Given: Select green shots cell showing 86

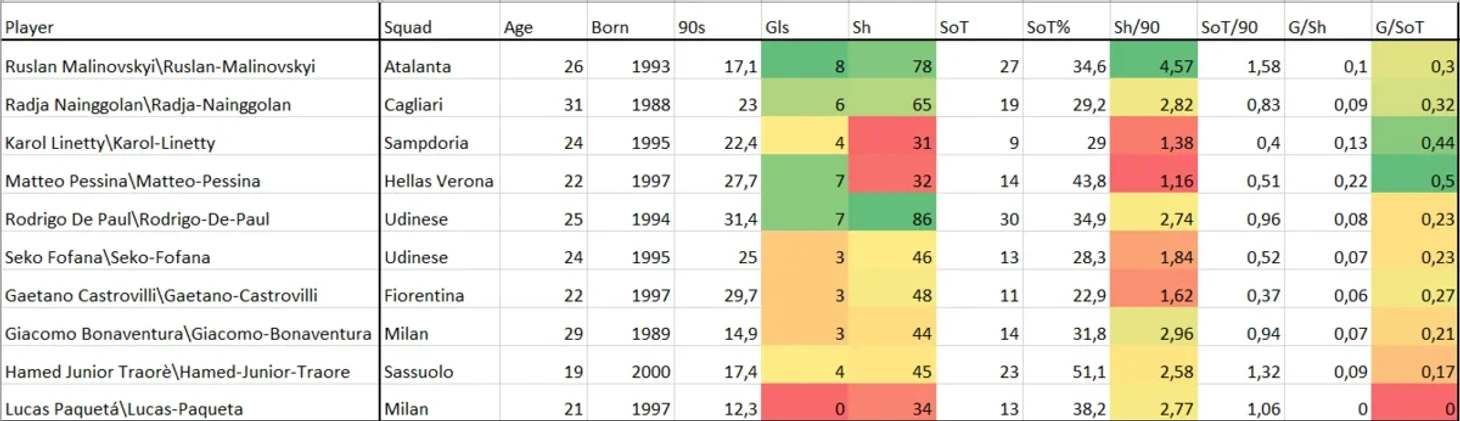Looking at the screenshot, I should click(x=891, y=219).
